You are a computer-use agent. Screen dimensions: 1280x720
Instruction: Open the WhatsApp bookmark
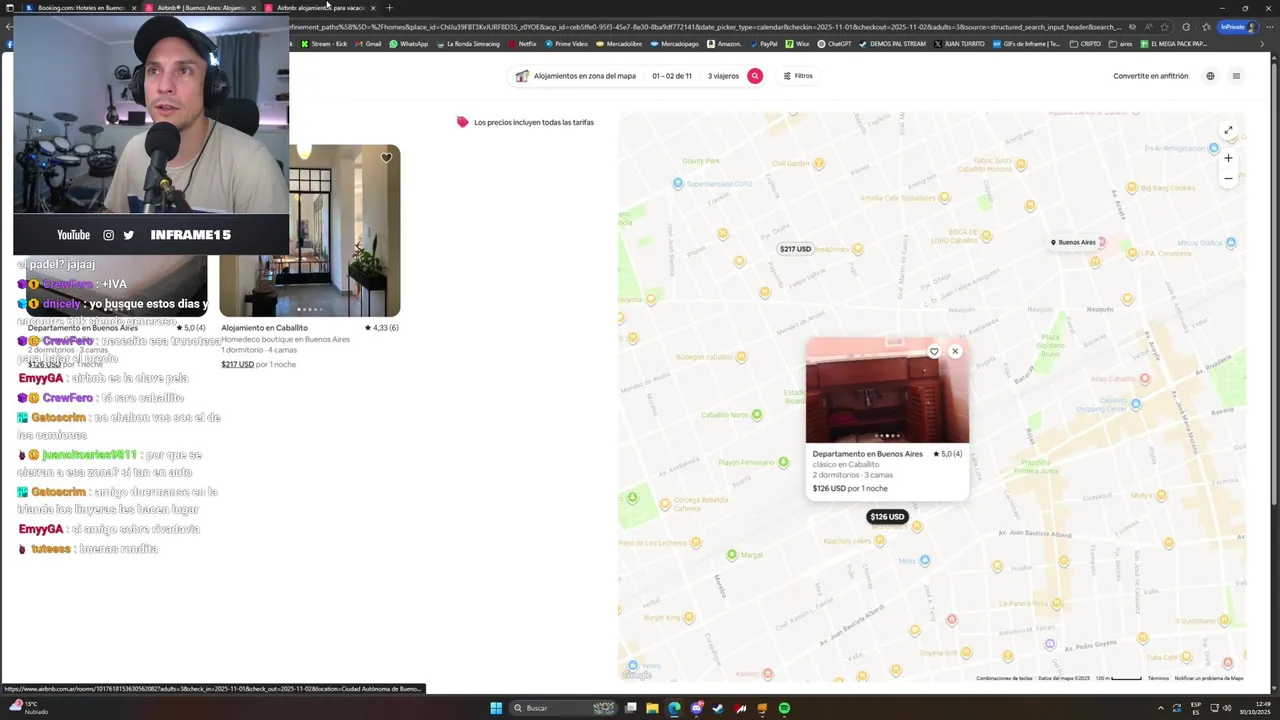(x=409, y=44)
